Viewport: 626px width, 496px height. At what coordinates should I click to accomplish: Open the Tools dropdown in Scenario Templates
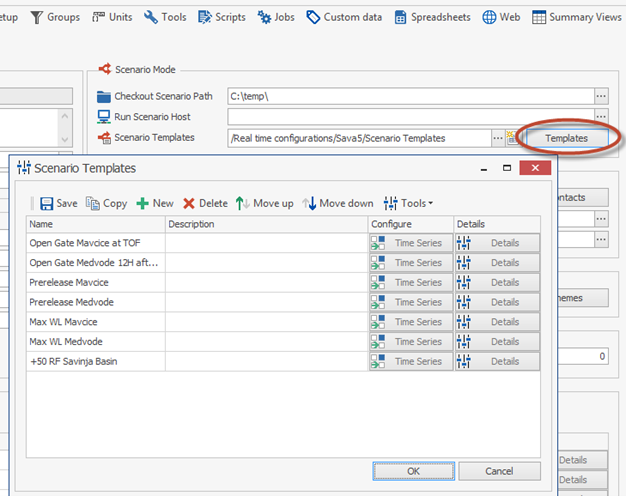click(x=408, y=203)
